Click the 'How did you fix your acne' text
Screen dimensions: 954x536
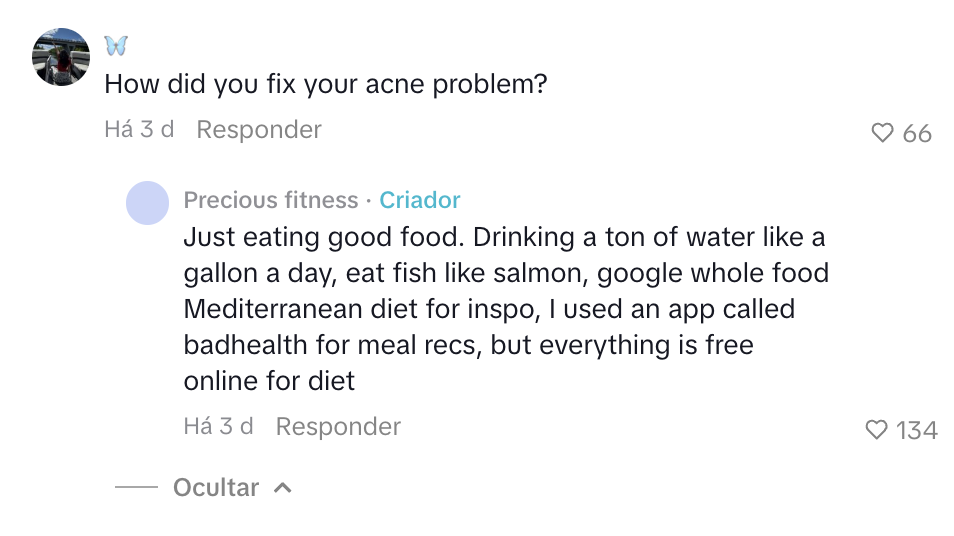tap(326, 84)
